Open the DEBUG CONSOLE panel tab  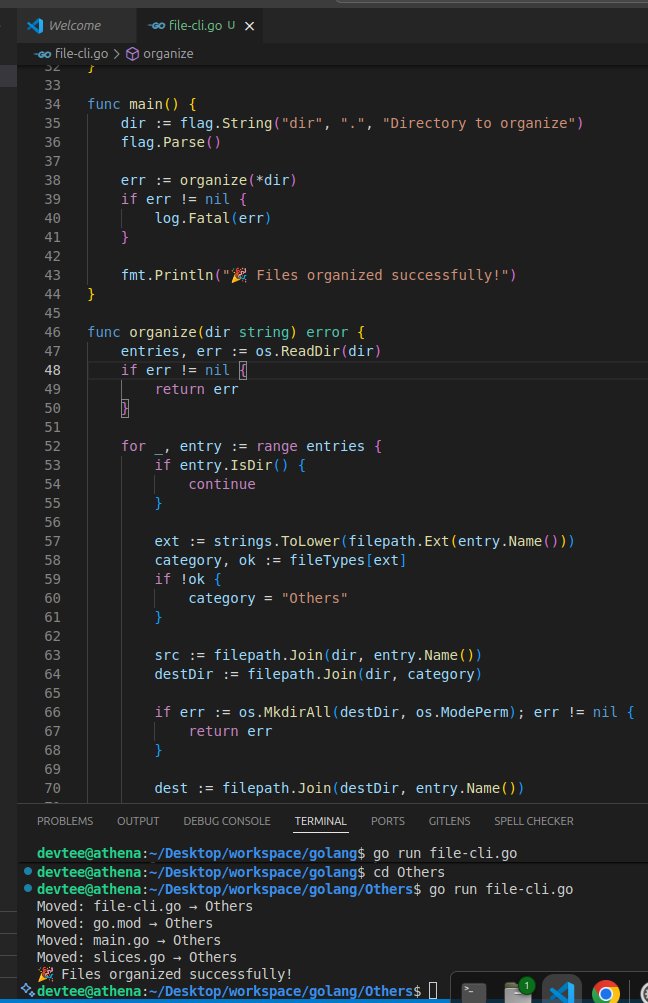pos(227,821)
